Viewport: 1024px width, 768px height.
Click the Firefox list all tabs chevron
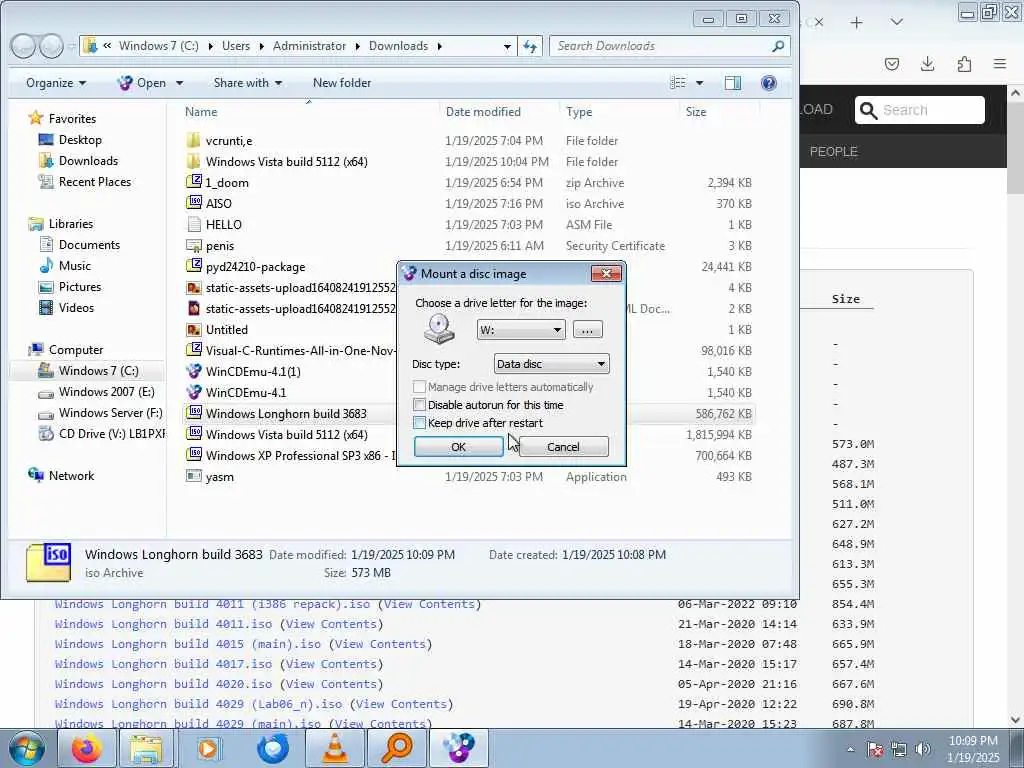pyautogui.click(x=897, y=22)
